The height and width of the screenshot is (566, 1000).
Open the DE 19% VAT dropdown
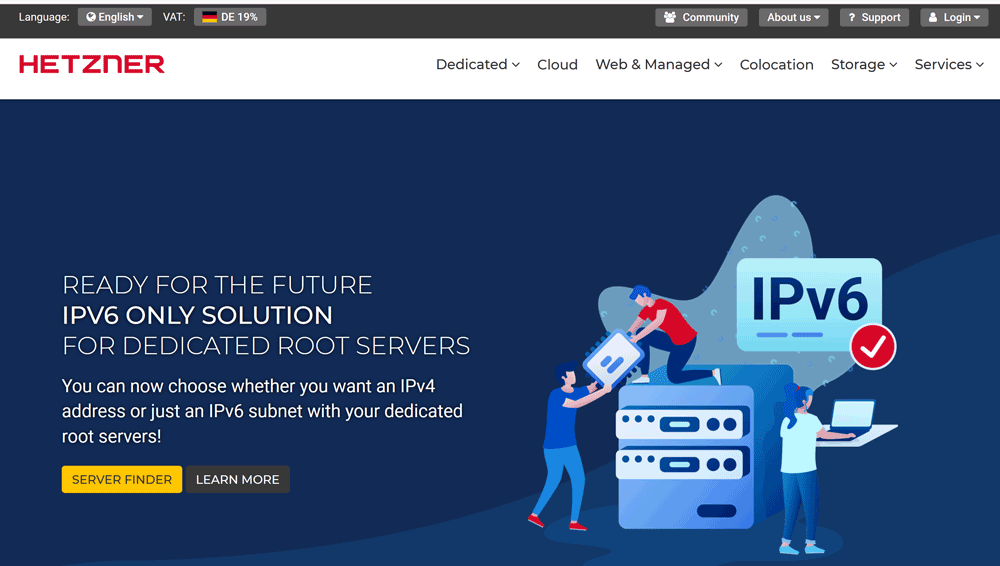[230, 17]
